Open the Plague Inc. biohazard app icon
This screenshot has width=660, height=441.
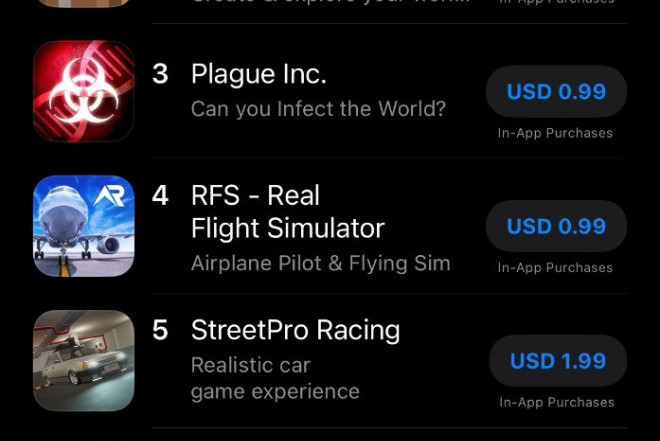click(84, 91)
